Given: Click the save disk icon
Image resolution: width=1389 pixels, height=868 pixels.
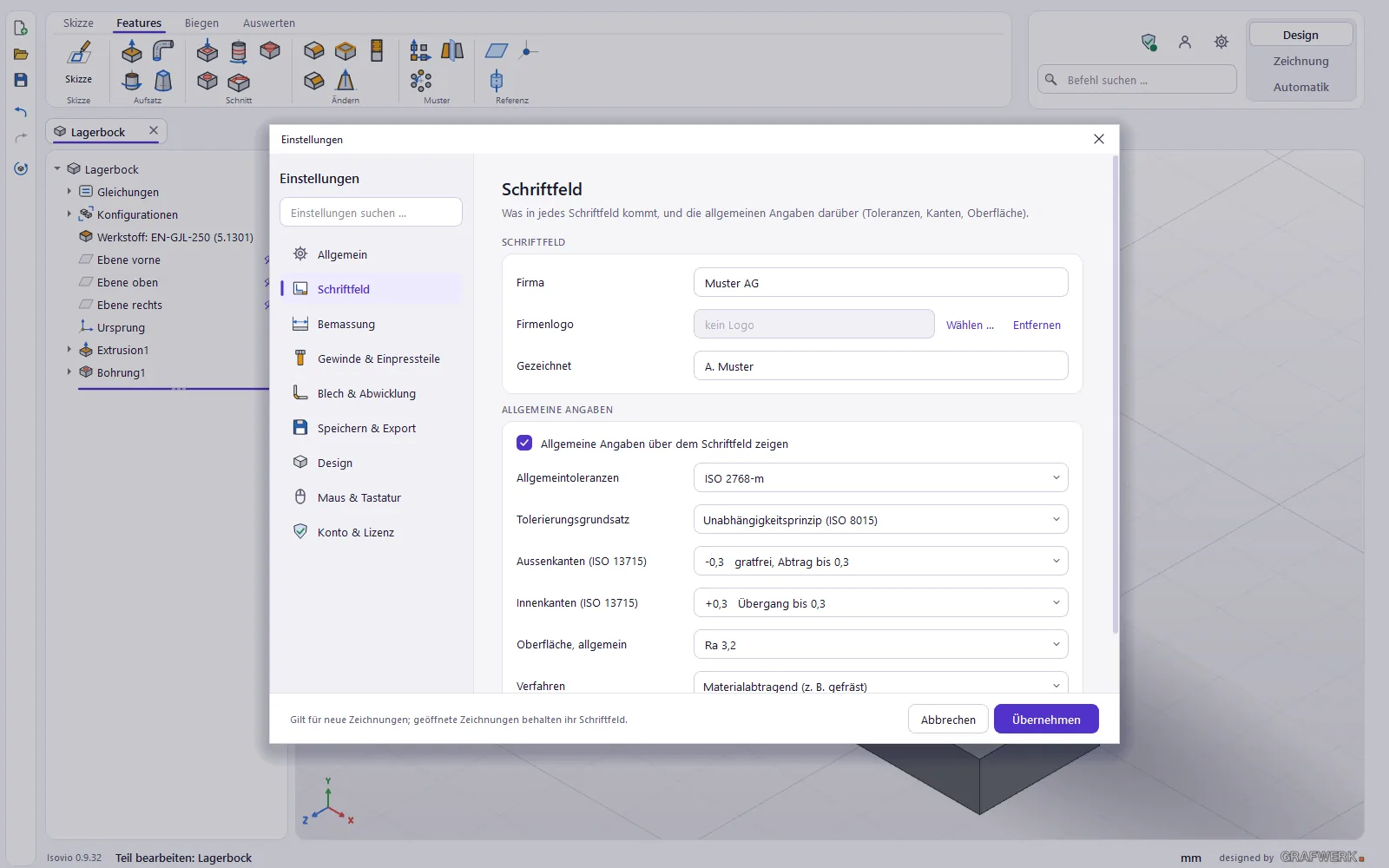Looking at the screenshot, I should (x=21, y=80).
